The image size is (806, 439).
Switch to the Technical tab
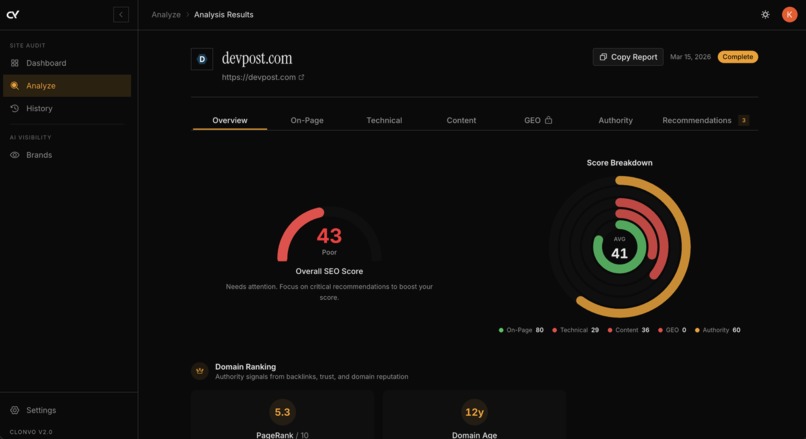click(x=384, y=120)
